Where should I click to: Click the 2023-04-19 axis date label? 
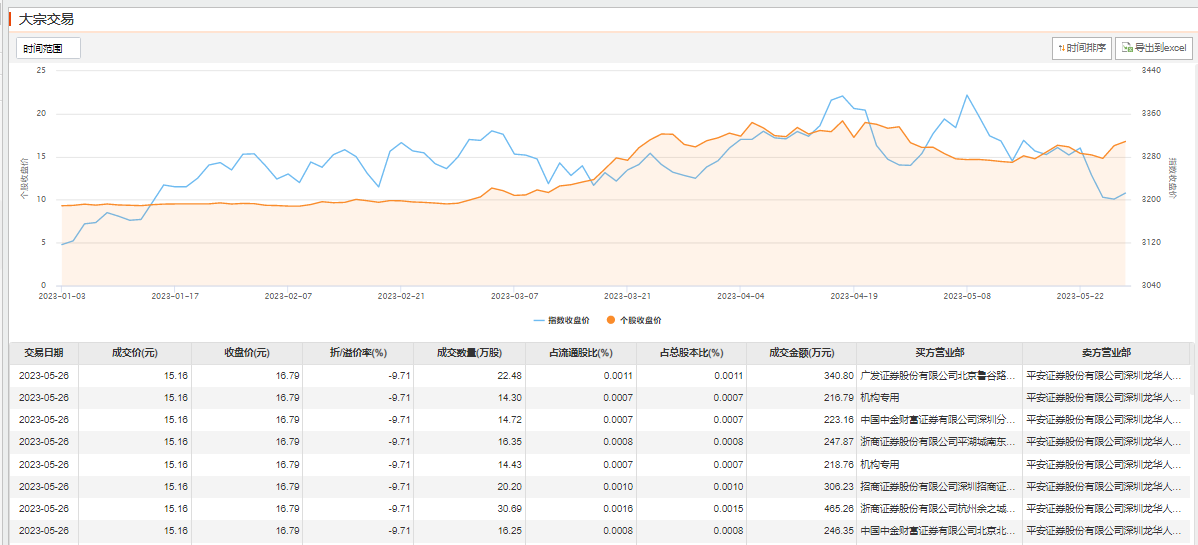pos(852,295)
